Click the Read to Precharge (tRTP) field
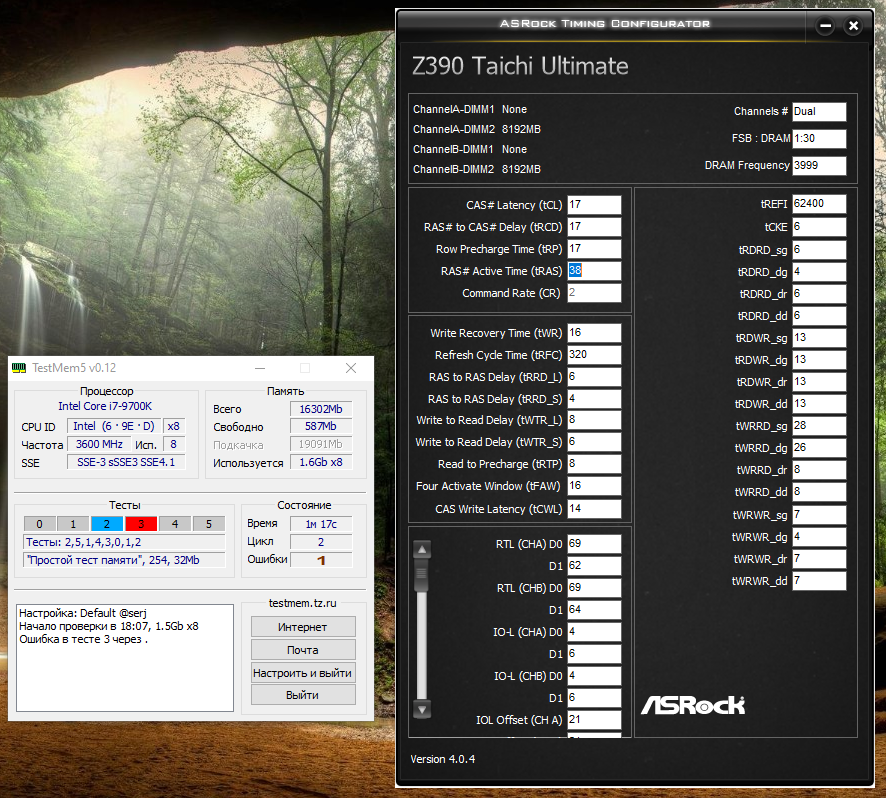The image size is (886, 798). coord(594,464)
